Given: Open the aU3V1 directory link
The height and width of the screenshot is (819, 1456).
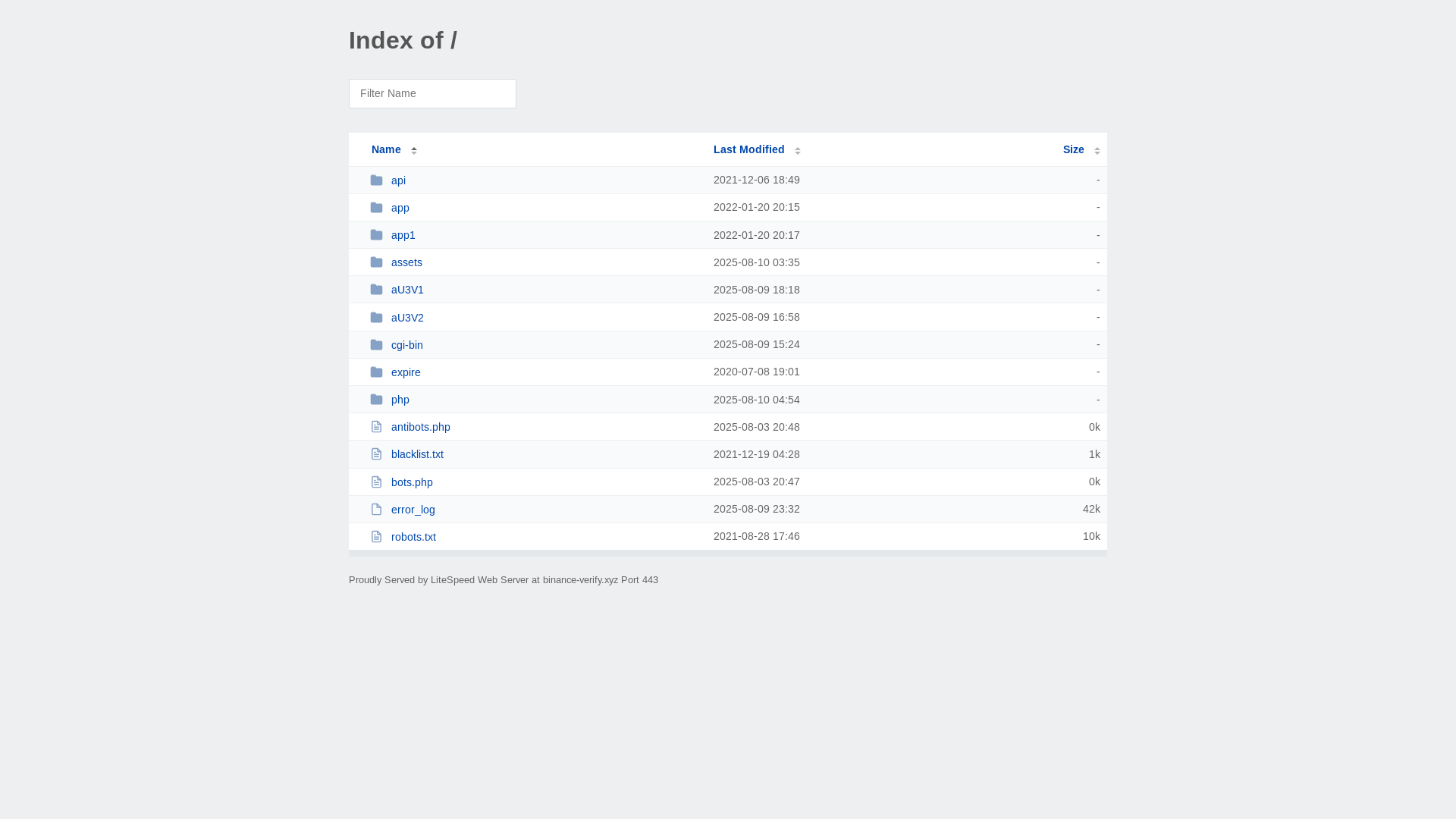Looking at the screenshot, I should (407, 290).
